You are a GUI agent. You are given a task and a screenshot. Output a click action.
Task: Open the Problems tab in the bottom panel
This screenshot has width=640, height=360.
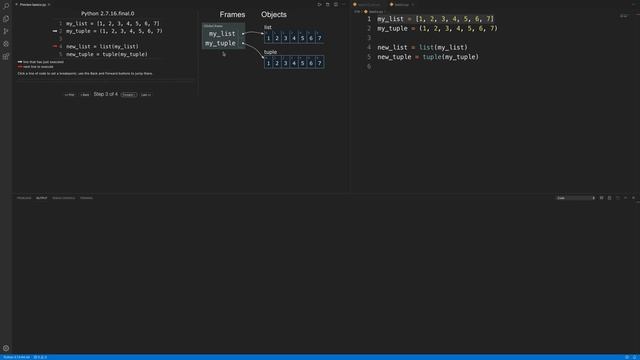(x=24, y=198)
